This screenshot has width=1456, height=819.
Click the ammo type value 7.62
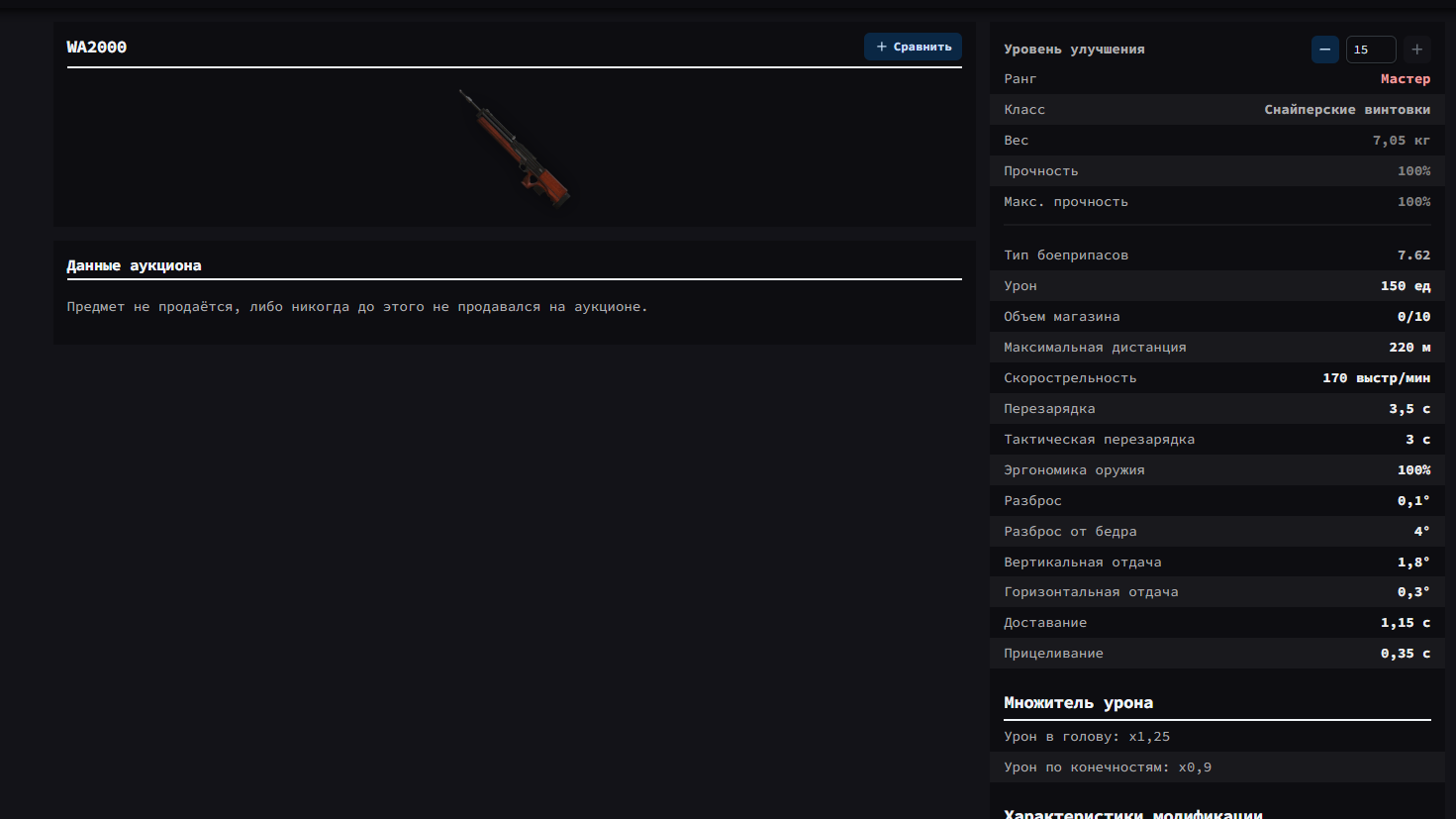[x=1413, y=256]
